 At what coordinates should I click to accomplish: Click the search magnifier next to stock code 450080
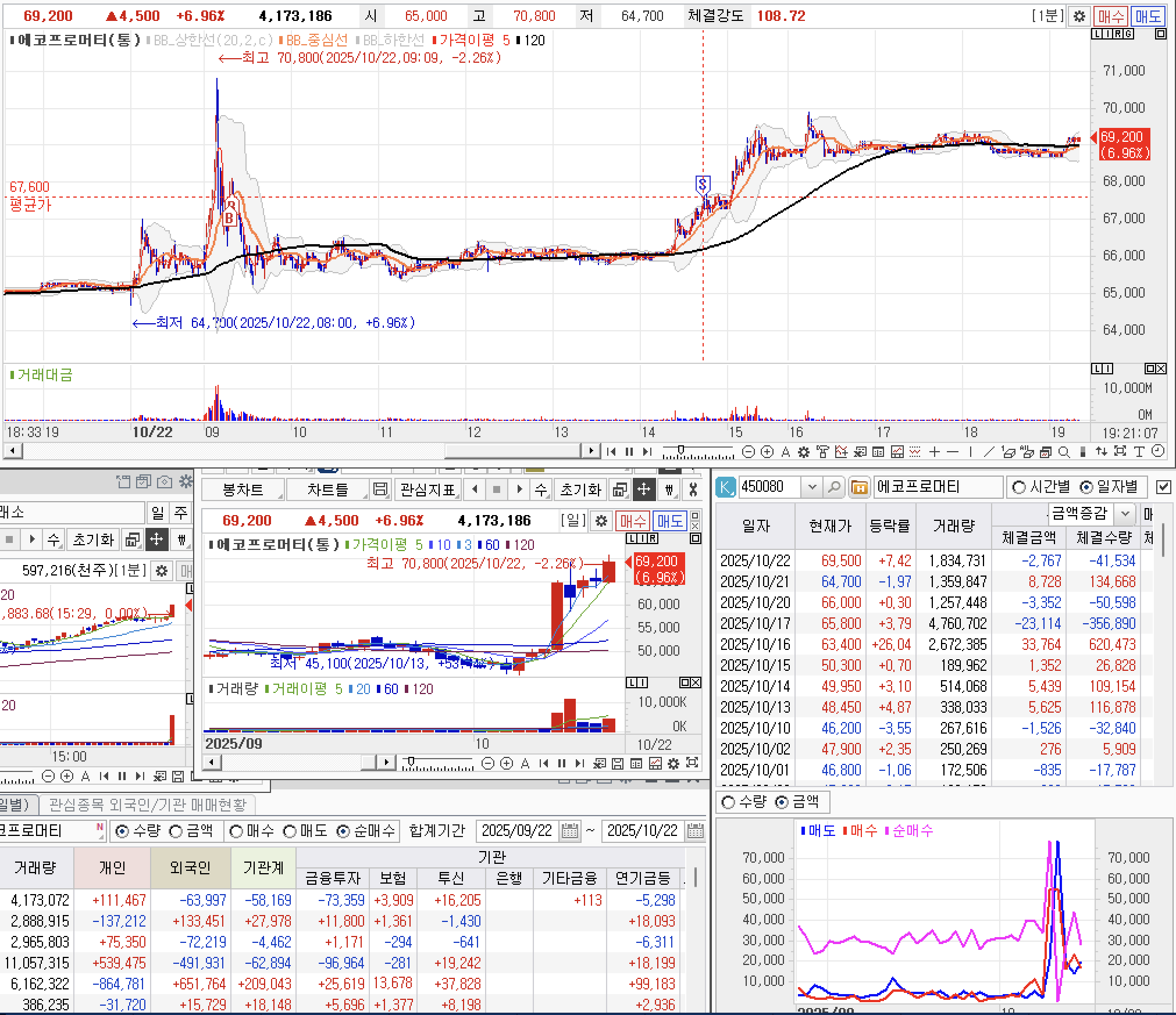(x=833, y=487)
